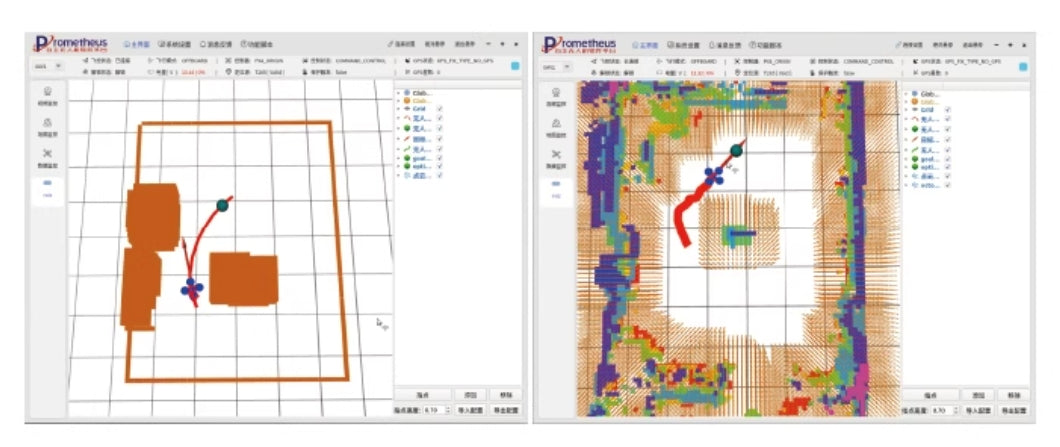Open the map-monitor triangle sidebar icon in left window
The image size is (1060, 447).
tap(48, 123)
